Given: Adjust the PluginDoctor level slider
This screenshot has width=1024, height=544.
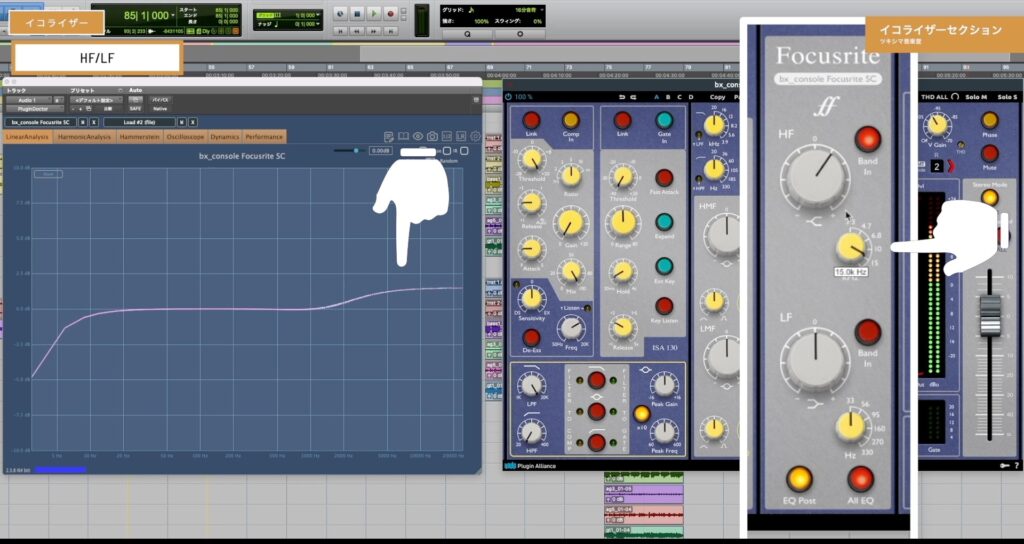Looking at the screenshot, I should click(x=356, y=151).
